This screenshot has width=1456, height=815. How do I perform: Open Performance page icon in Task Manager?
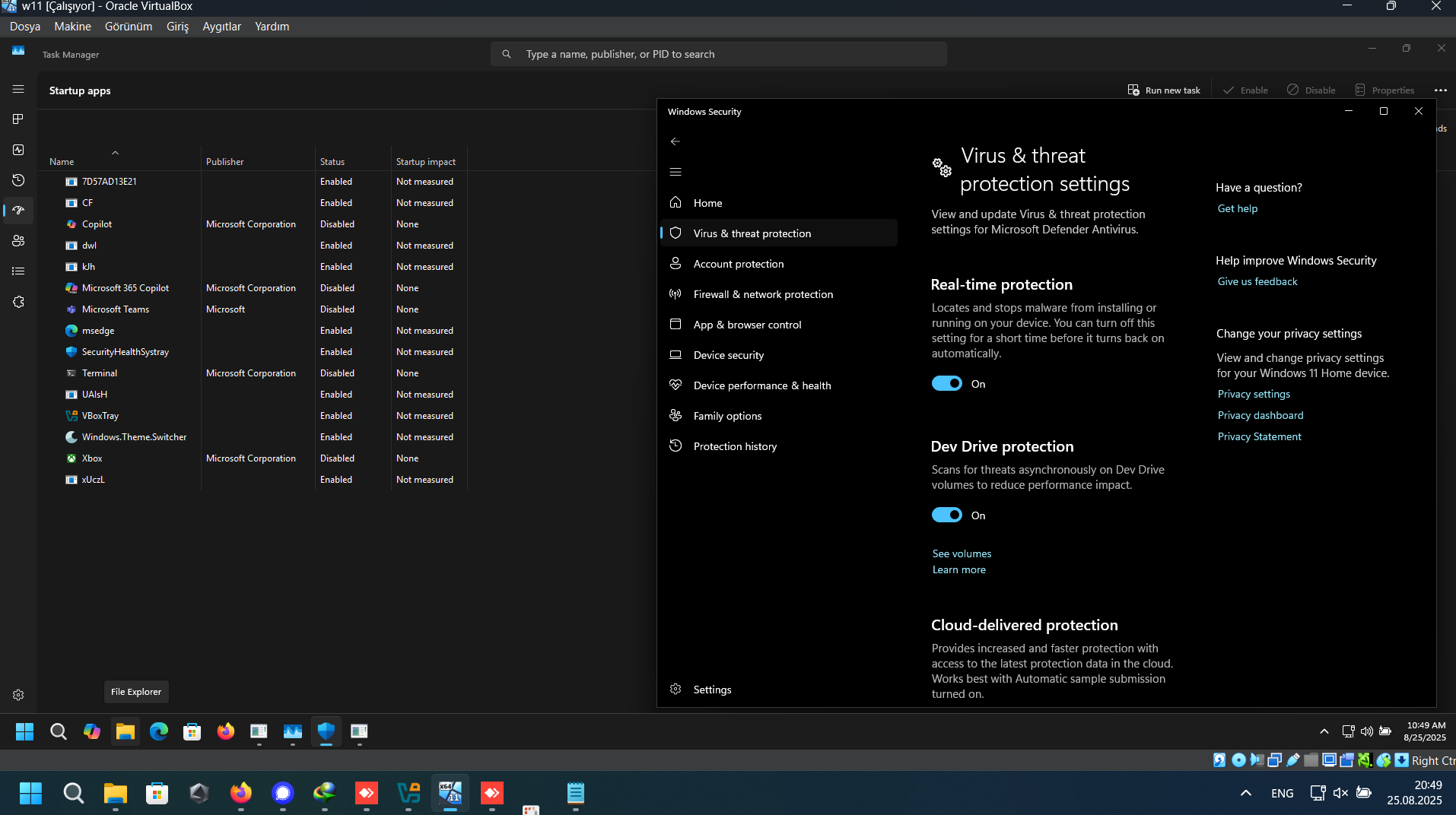tap(18, 150)
